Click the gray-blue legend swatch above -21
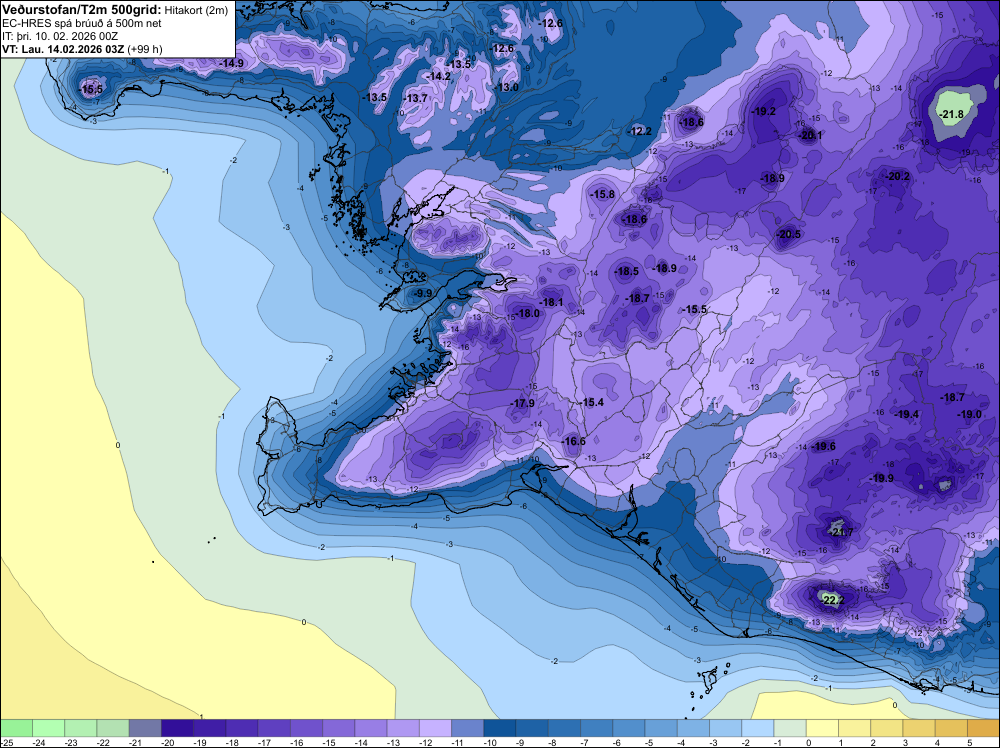This screenshot has width=1000, height=748. [145, 728]
